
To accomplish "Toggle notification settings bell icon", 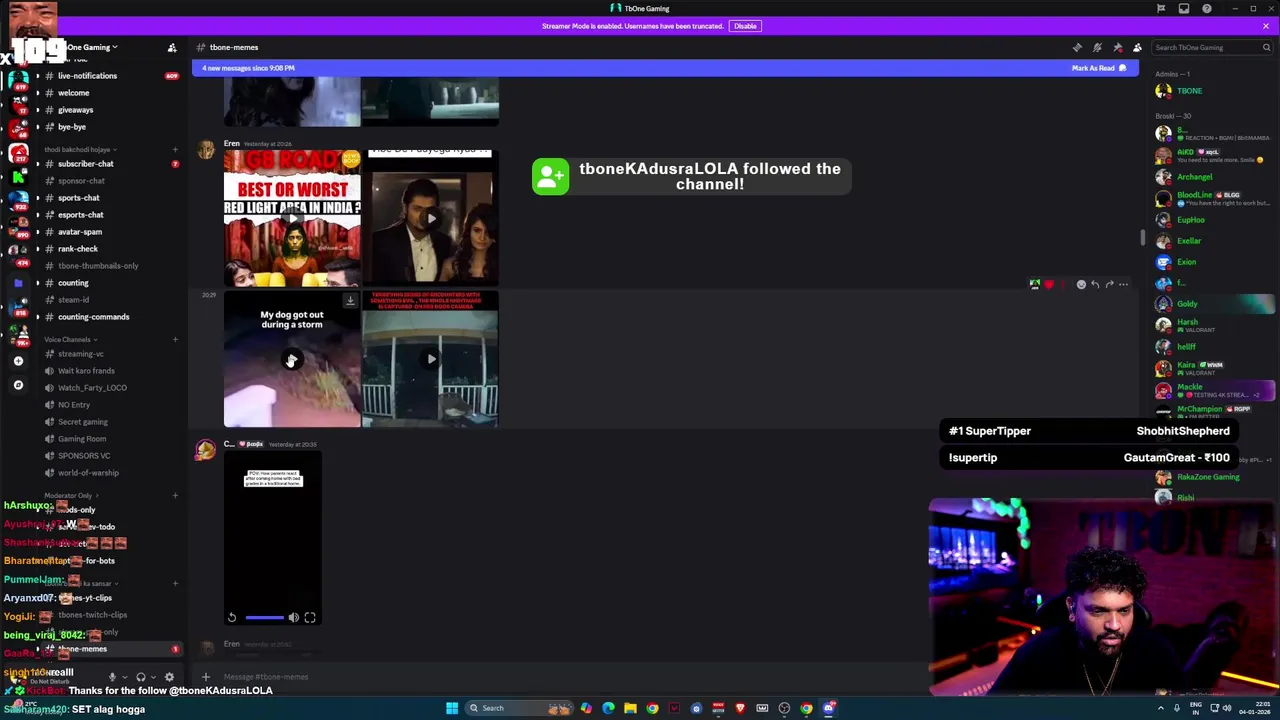I will pos(1097,47).
